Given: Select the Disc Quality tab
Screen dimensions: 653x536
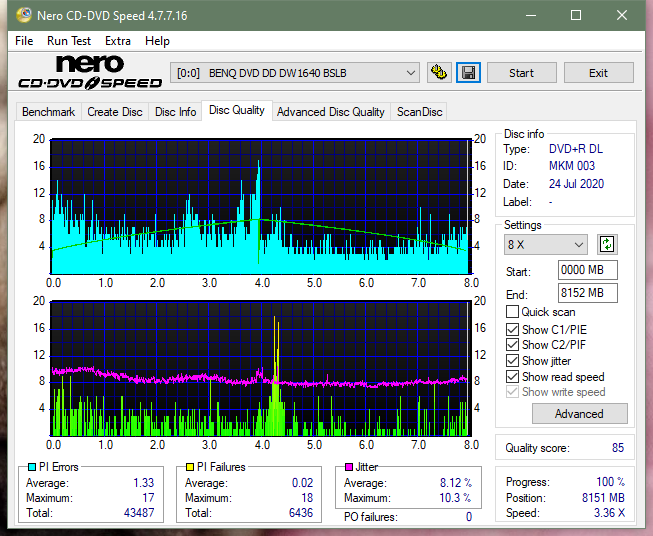Looking at the screenshot, I should click(237, 110).
